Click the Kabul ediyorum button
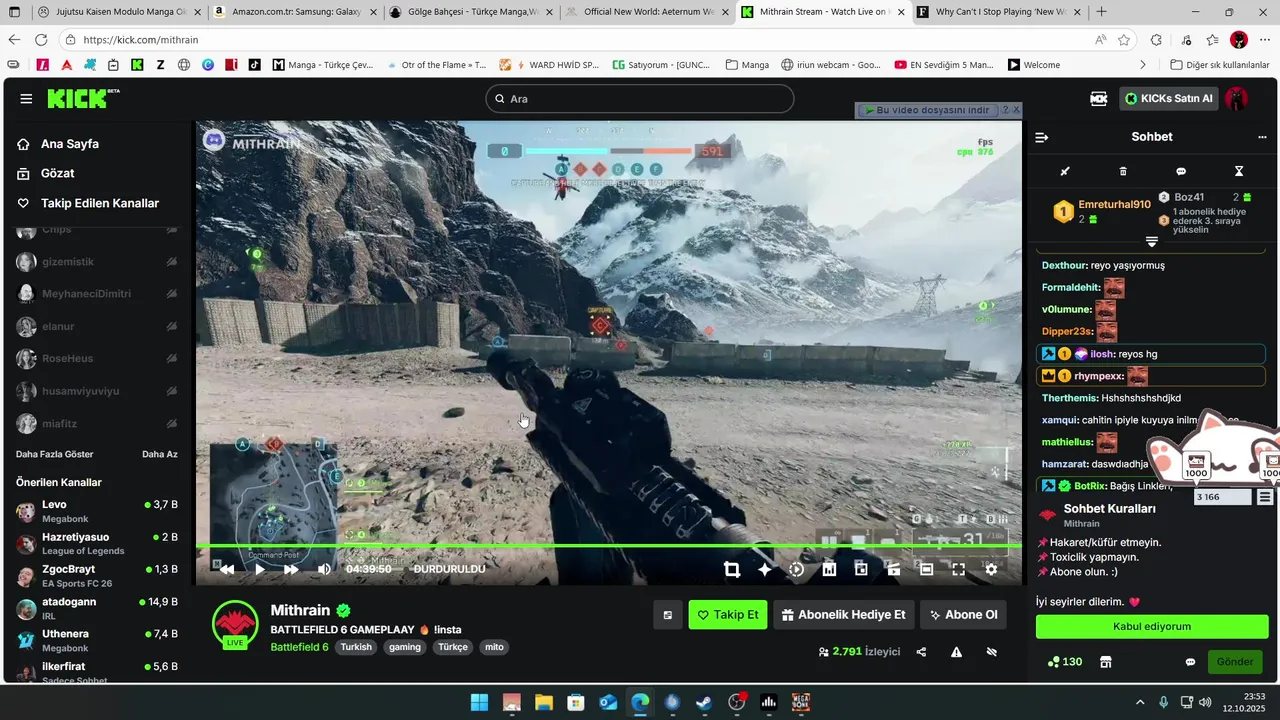1280x720 pixels. click(1152, 627)
